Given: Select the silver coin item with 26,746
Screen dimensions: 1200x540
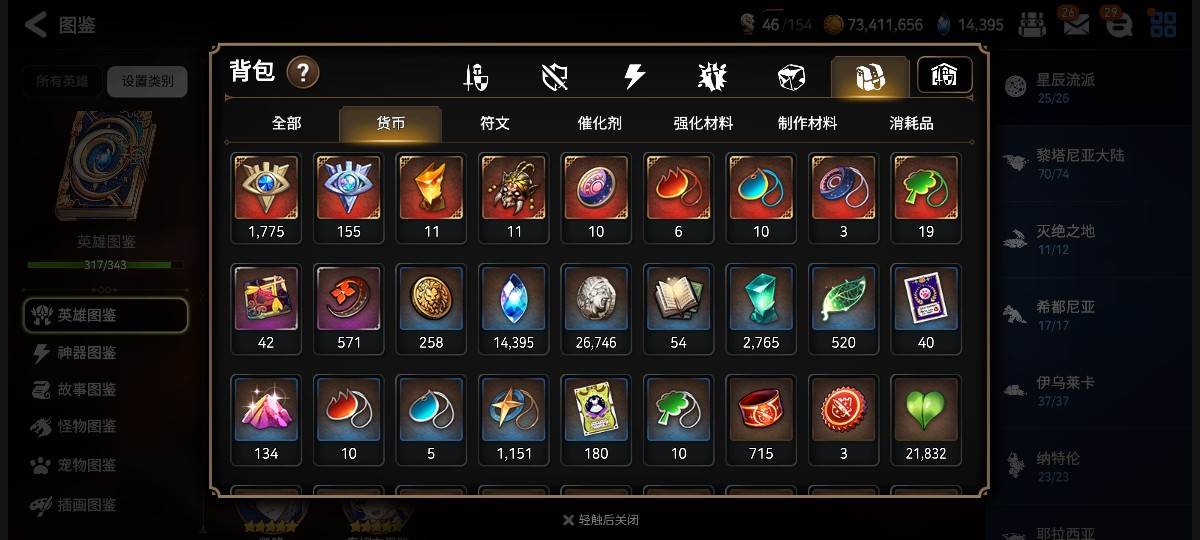Looking at the screenshot, I should 596,309.
